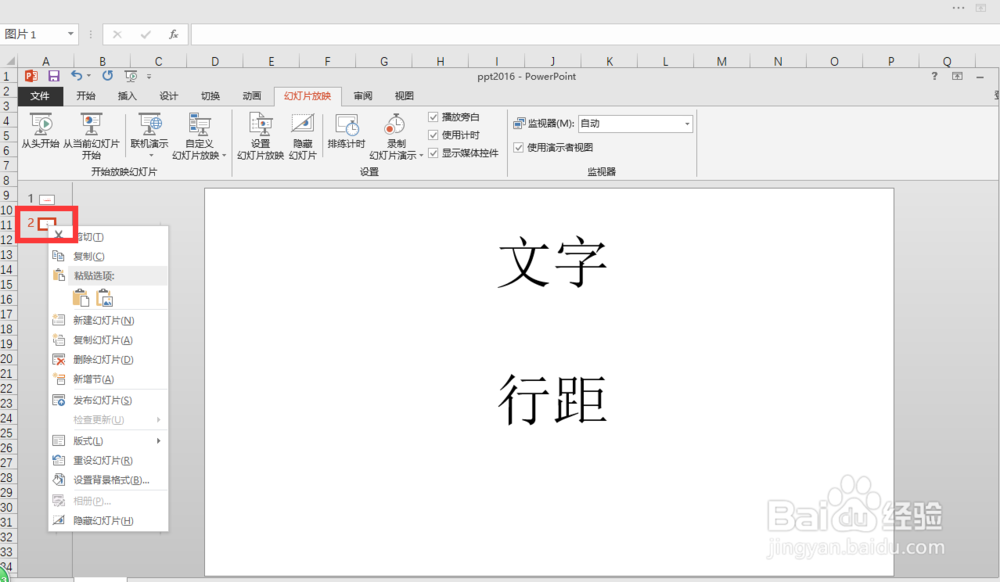Open the 监视器 自动 dropdown
The image size is (1000, 582).
687,123
